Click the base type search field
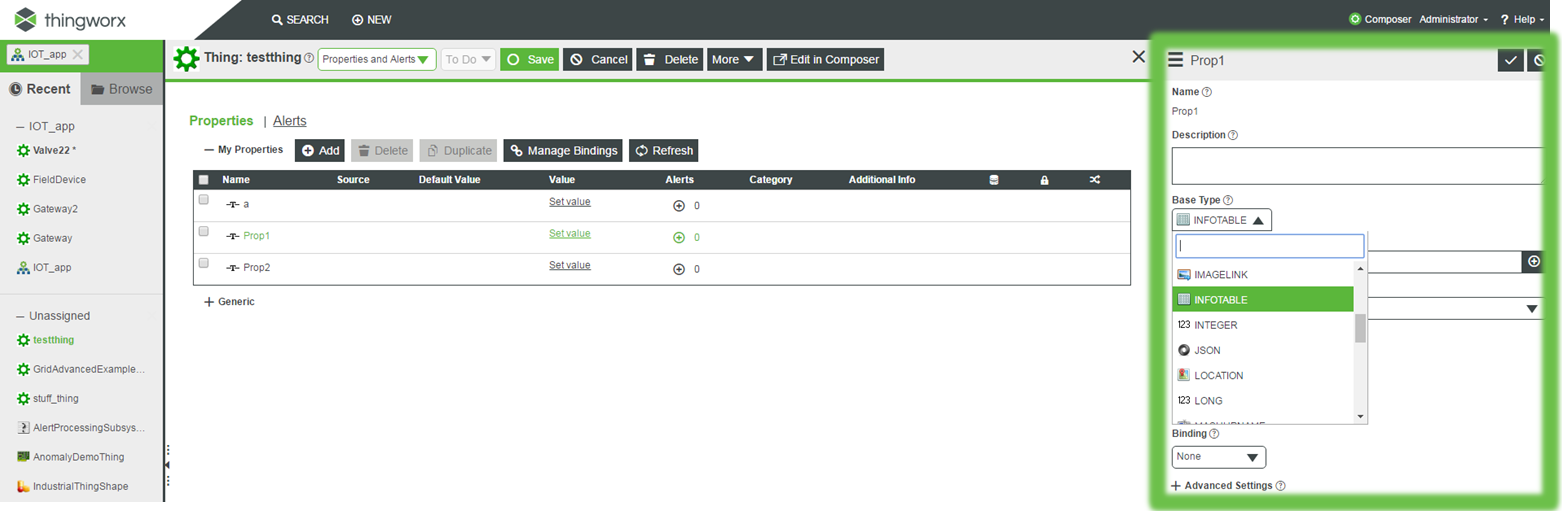 point(1270,246)
